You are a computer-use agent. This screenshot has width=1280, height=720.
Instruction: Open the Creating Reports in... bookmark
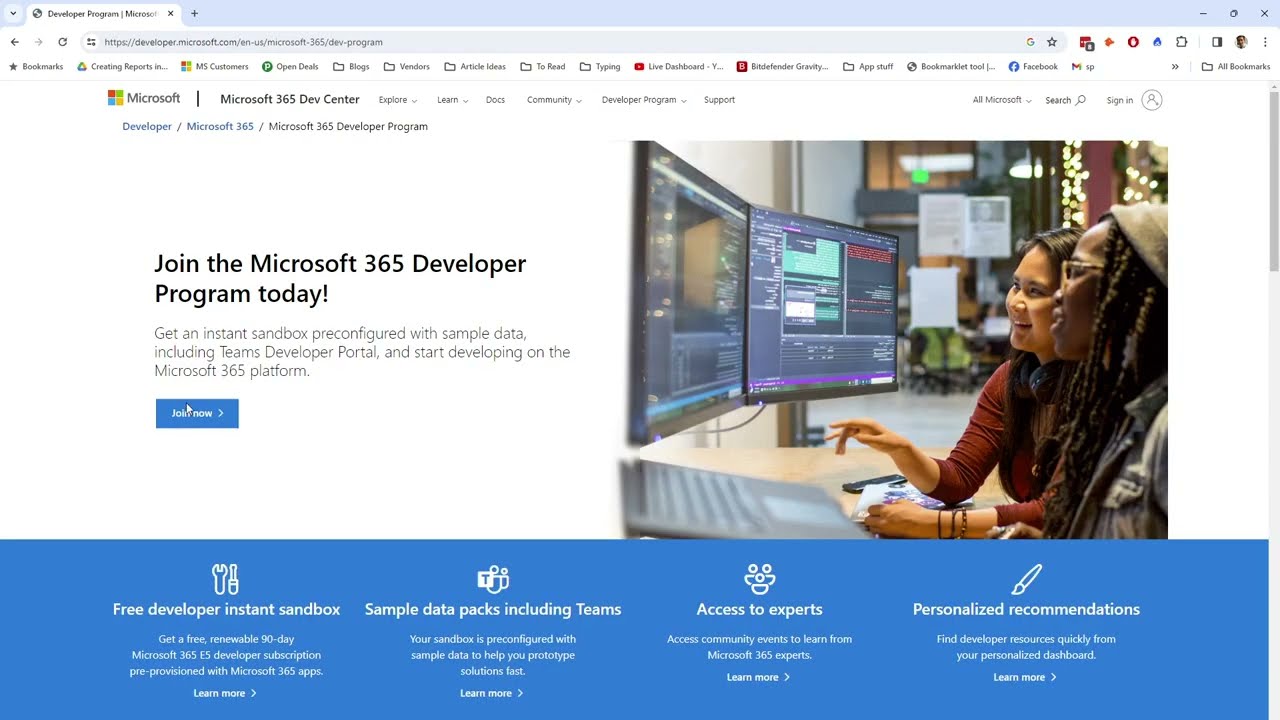[122, 67]
